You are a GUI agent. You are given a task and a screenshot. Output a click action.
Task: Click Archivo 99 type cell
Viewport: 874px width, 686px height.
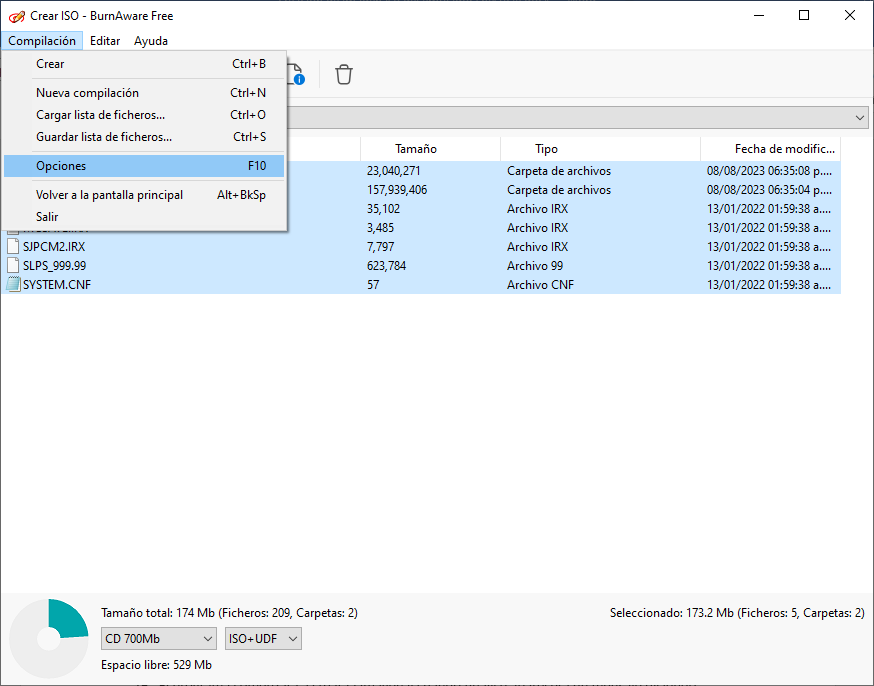click(x=535, y=265)
